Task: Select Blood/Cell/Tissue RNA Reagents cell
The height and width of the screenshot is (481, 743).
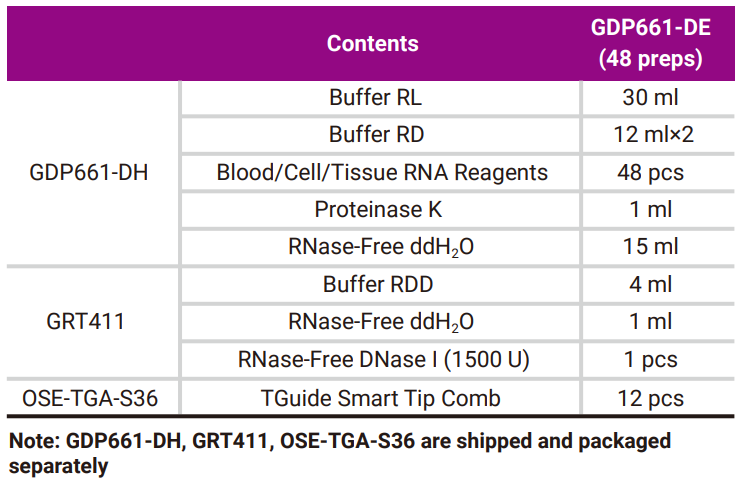Action: pos(382,172)
